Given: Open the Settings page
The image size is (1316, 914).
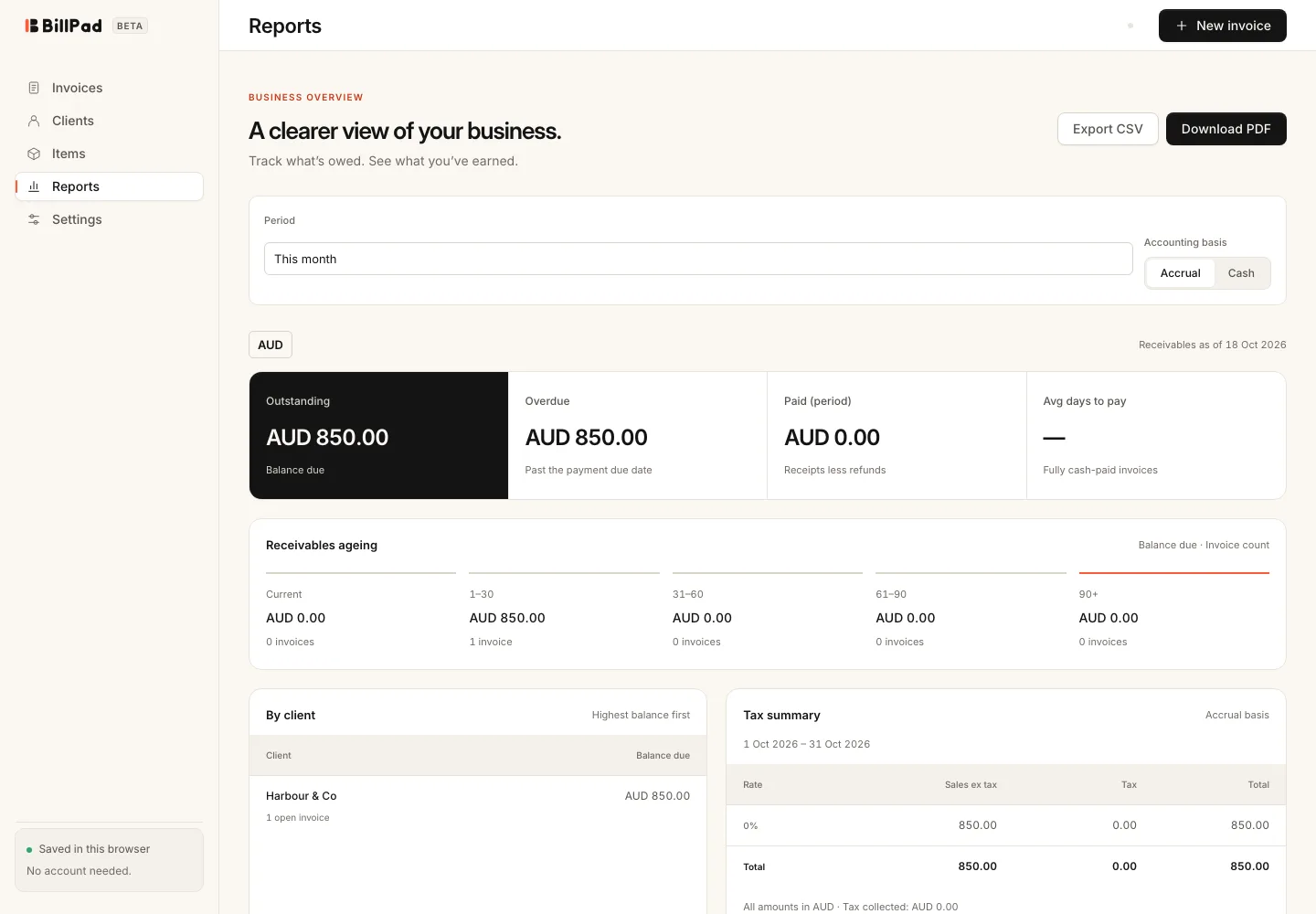Looking at the screenshot, I should [110, 219].
